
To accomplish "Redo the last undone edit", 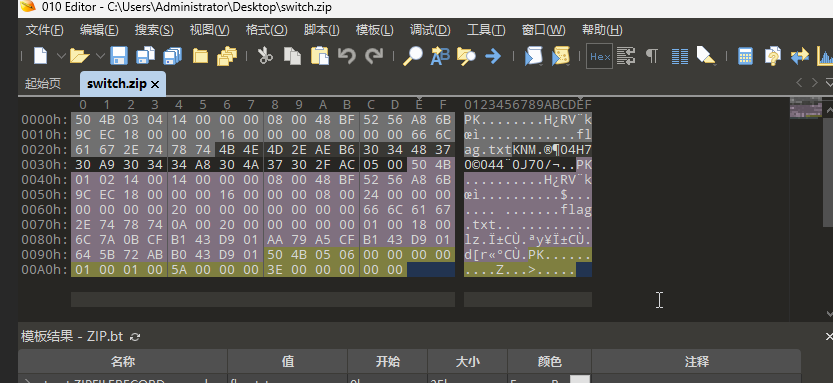I will pyautogui.click(x=375, y=56).
